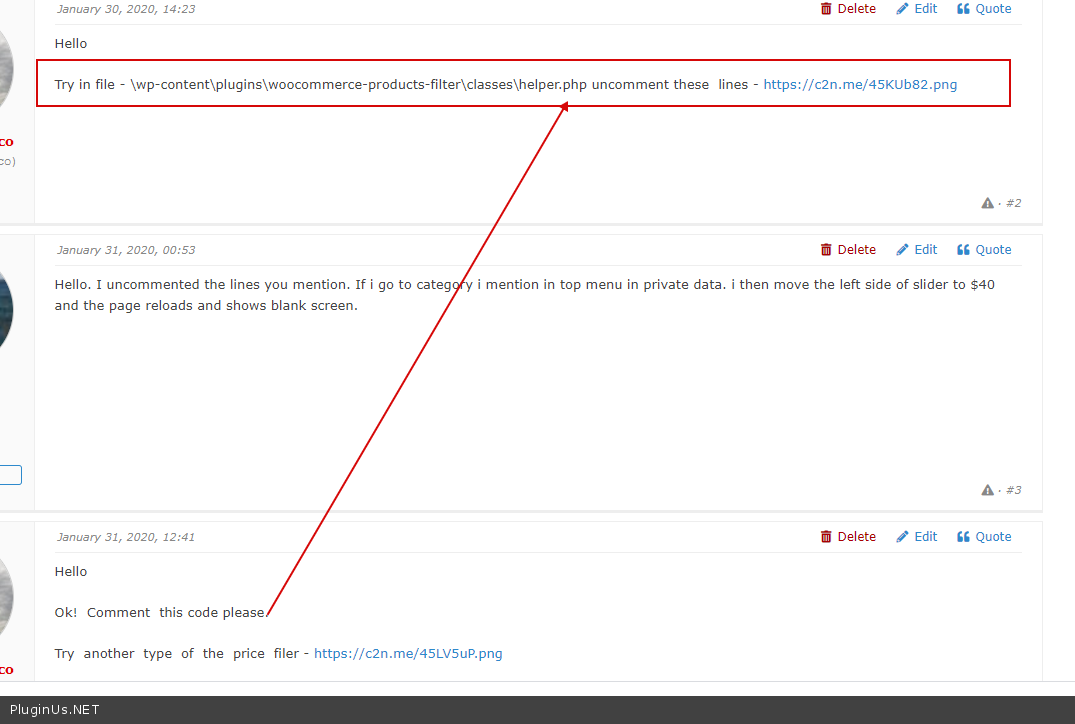
Task: Open permalink #3
Action: click(1013, 490)
